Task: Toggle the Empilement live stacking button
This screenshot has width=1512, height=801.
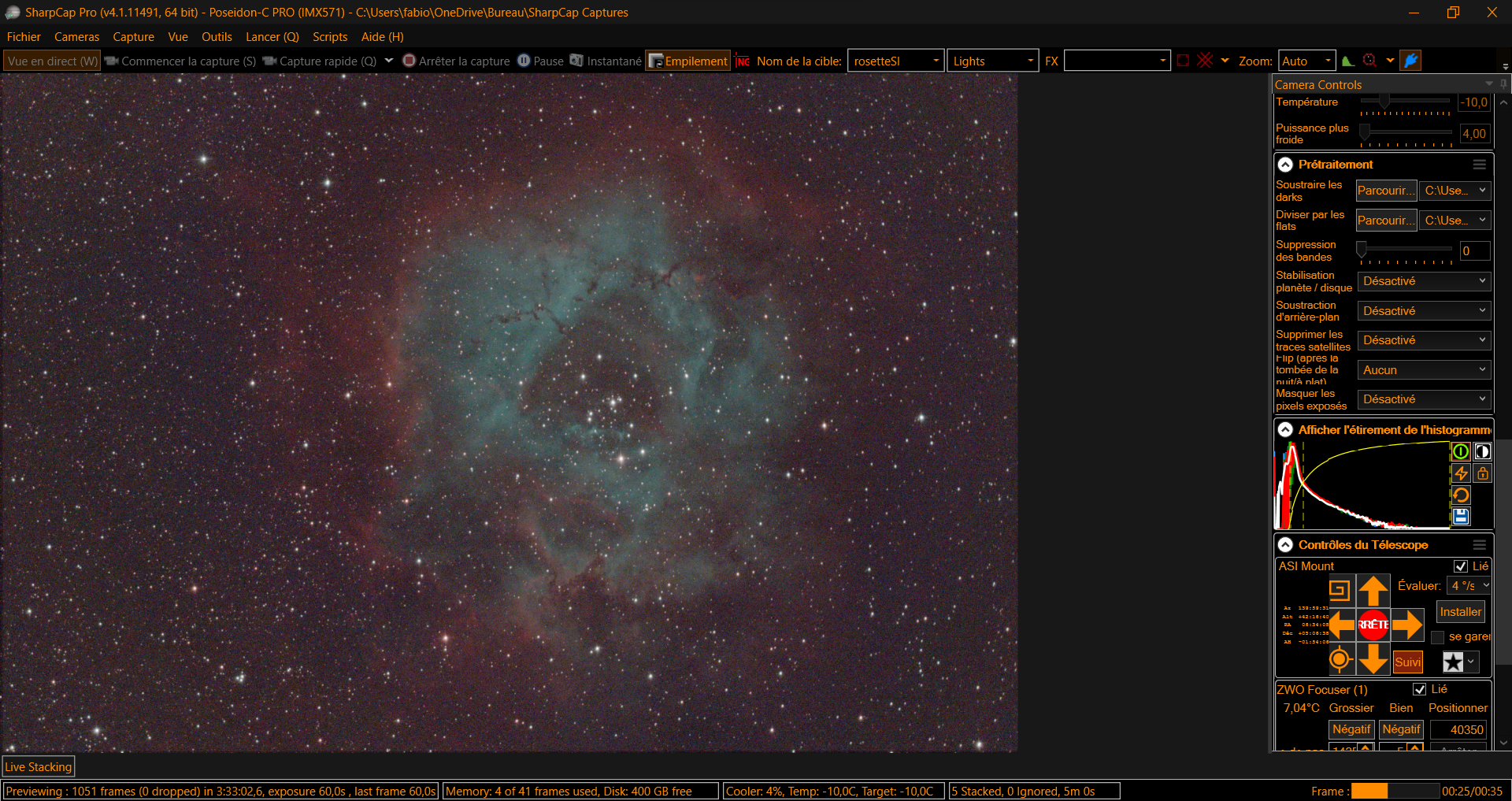Action: 687,61
